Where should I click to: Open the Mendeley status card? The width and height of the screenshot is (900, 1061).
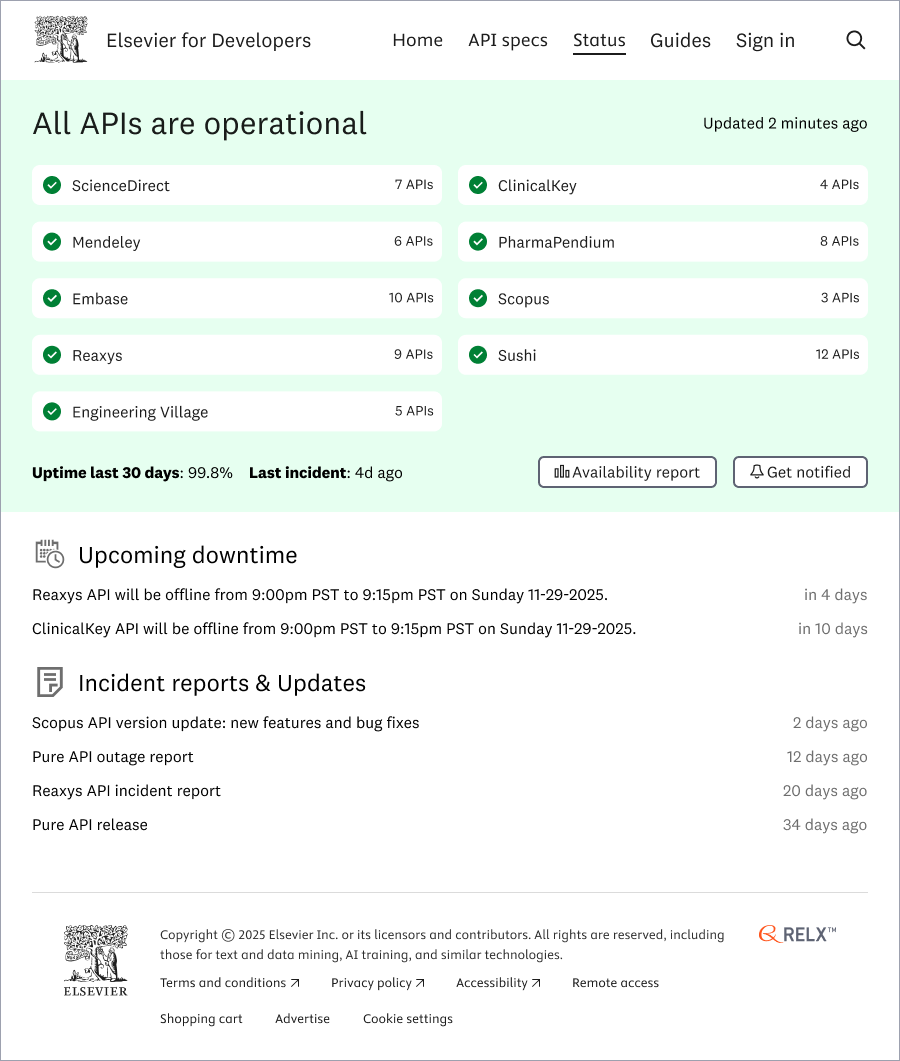pos(237,242)
